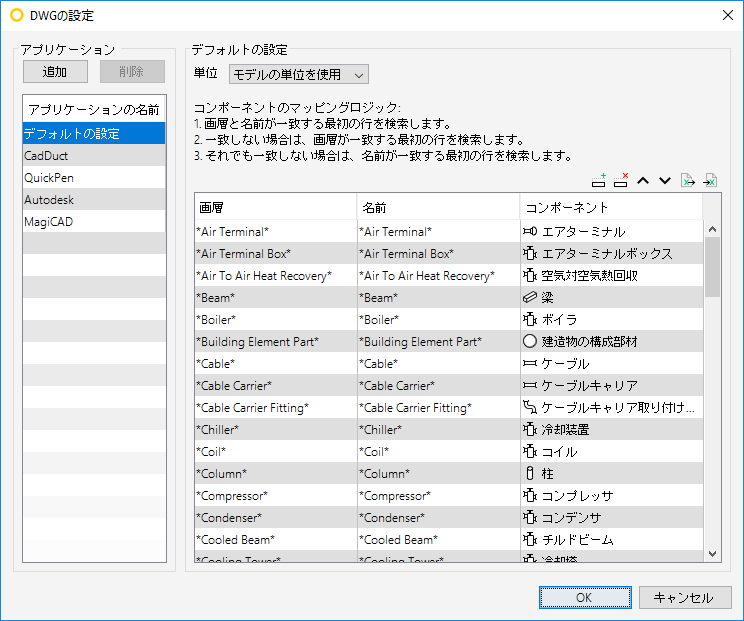Click the ケーブル component icon
Image resolution: width=744 pixels, height=621 pixels.
(x=530, y=363)
